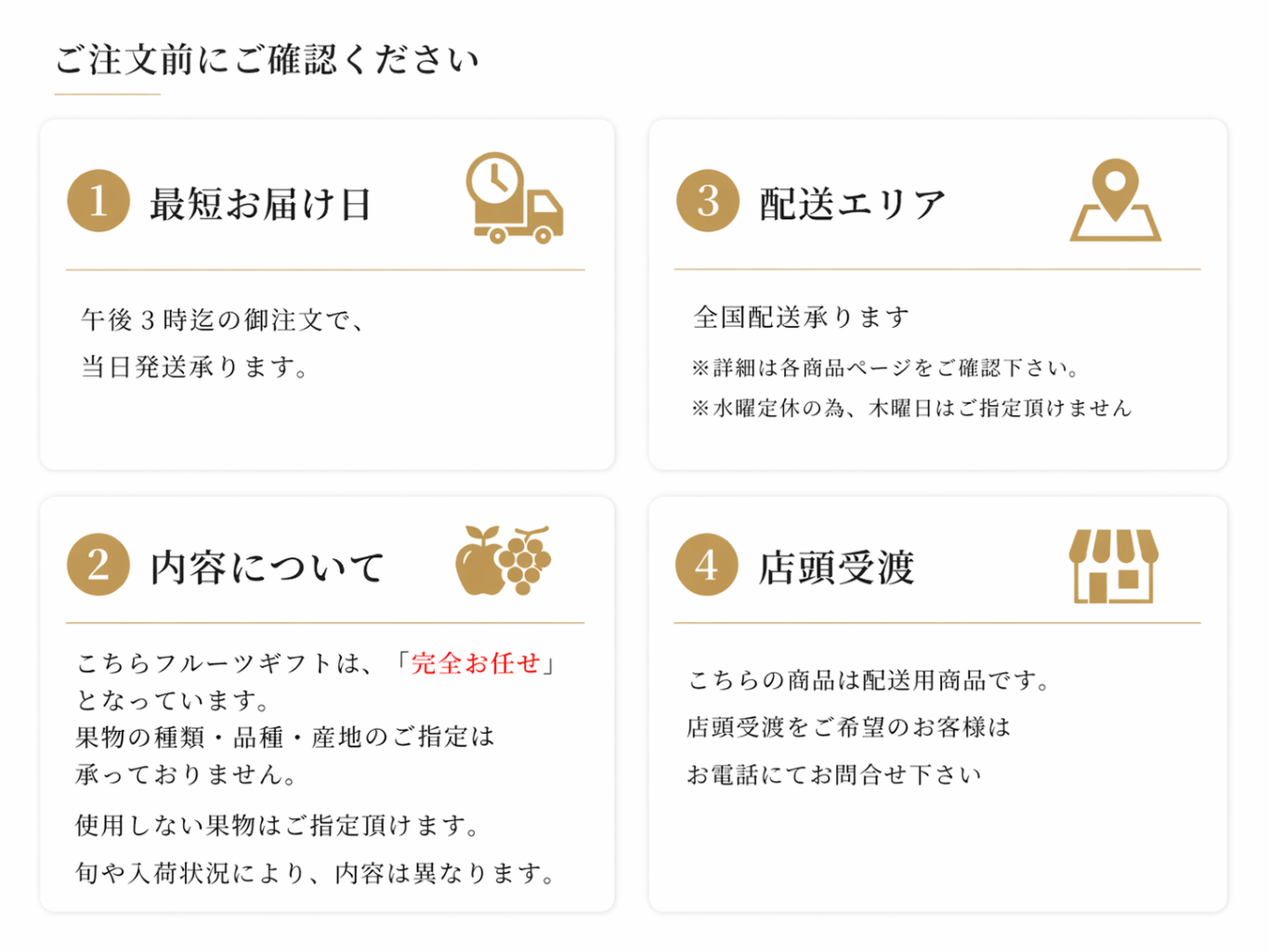The width and height of the screenshot is (1269, 952).
Task: Click the 詳細は各商品ページをご確認下さい note
Action: pos(886,369)
